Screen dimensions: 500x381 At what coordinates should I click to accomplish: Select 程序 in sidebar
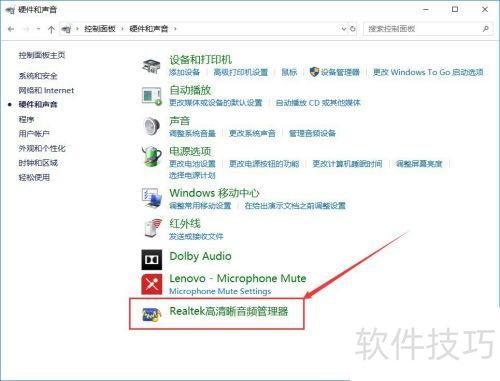(x=26, y=119)
